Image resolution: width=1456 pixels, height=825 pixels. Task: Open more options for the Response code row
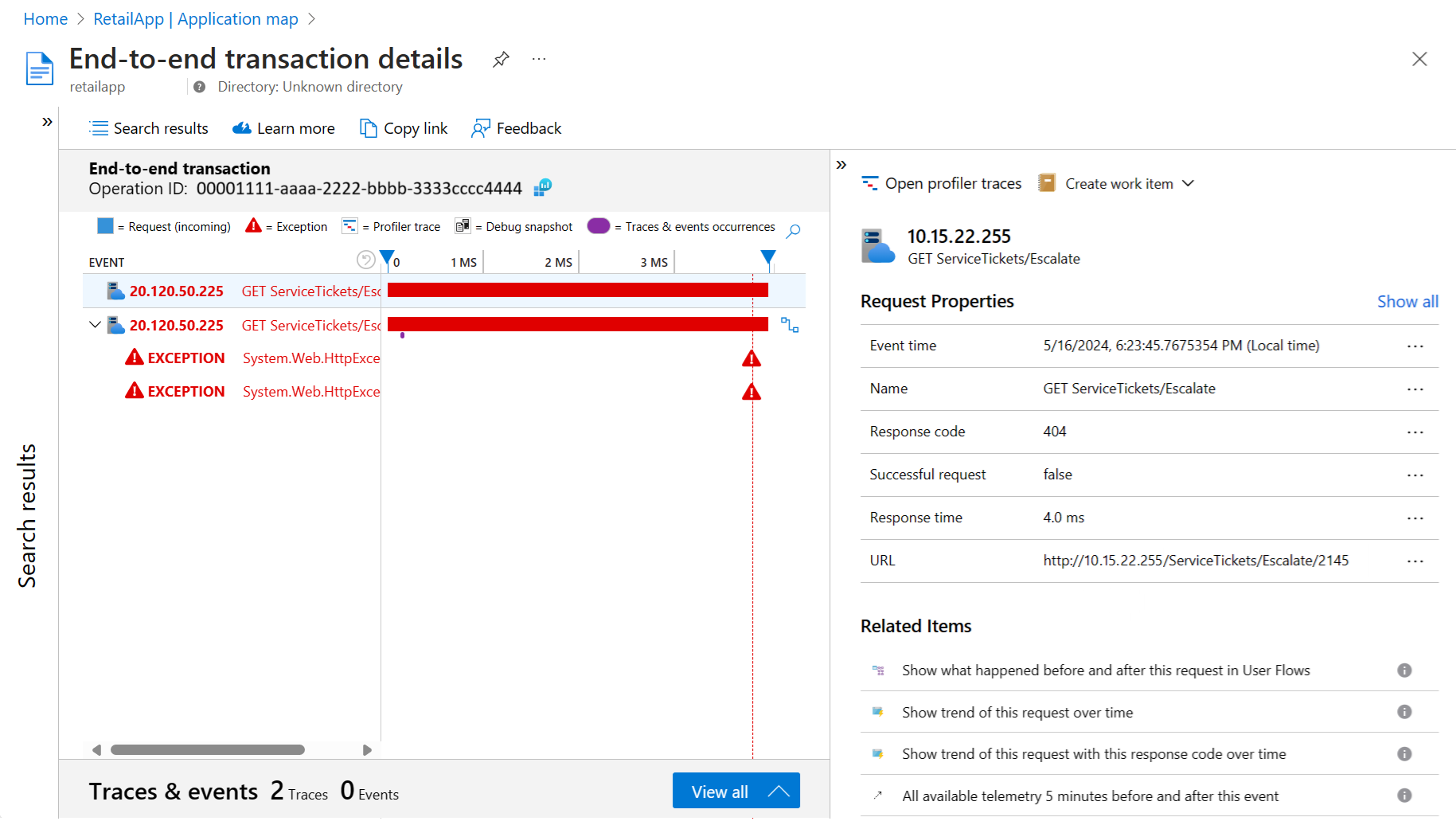tap(1415, 432)
